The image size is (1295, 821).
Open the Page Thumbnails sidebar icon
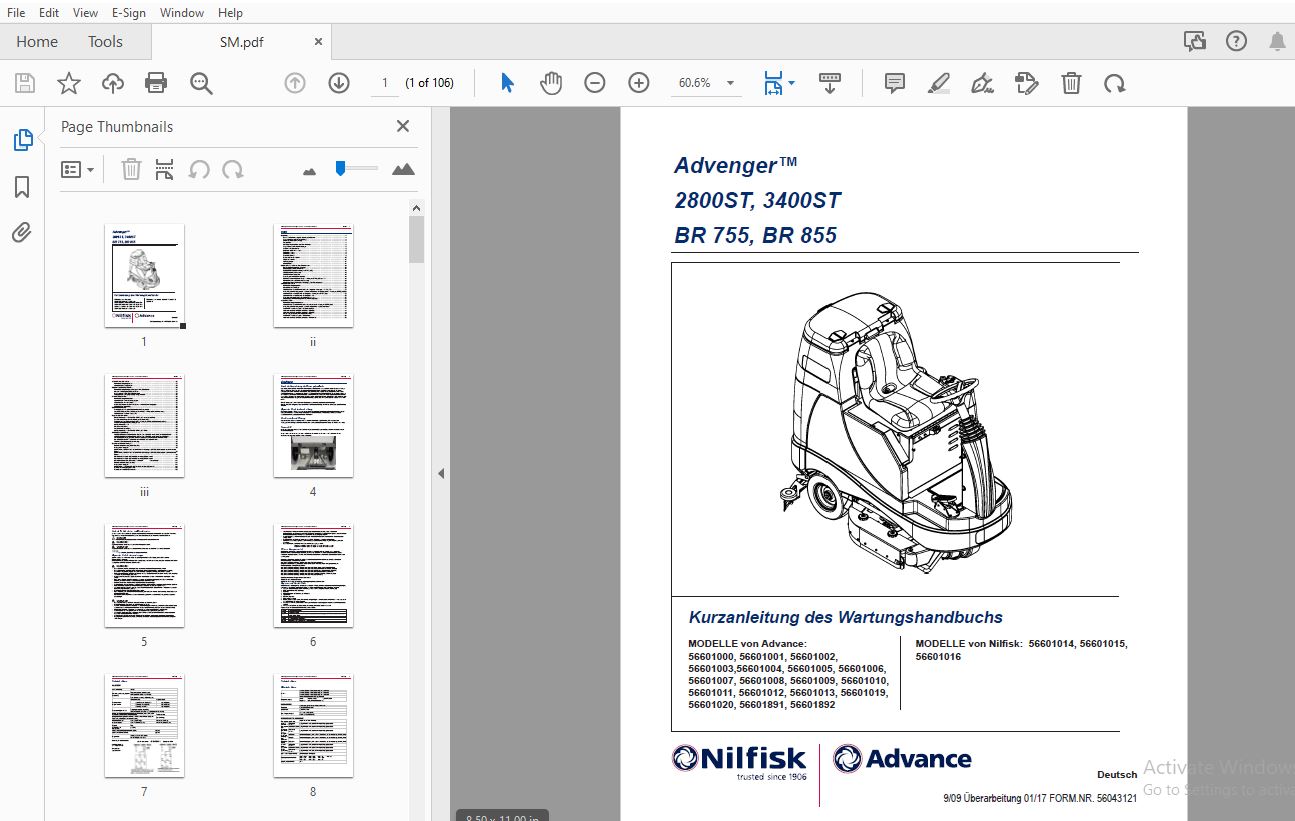coord(22,141)
